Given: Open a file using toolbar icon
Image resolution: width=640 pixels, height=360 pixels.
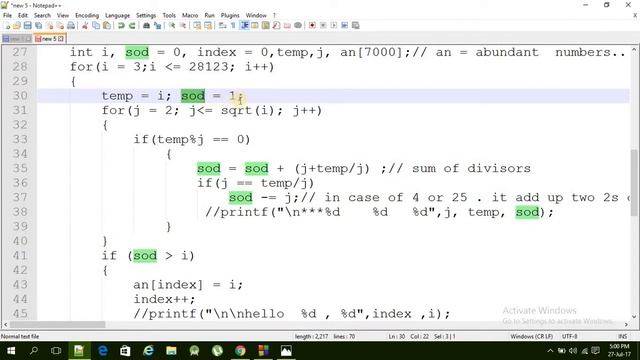Looking at the screenshot, I should coord(17,25).
